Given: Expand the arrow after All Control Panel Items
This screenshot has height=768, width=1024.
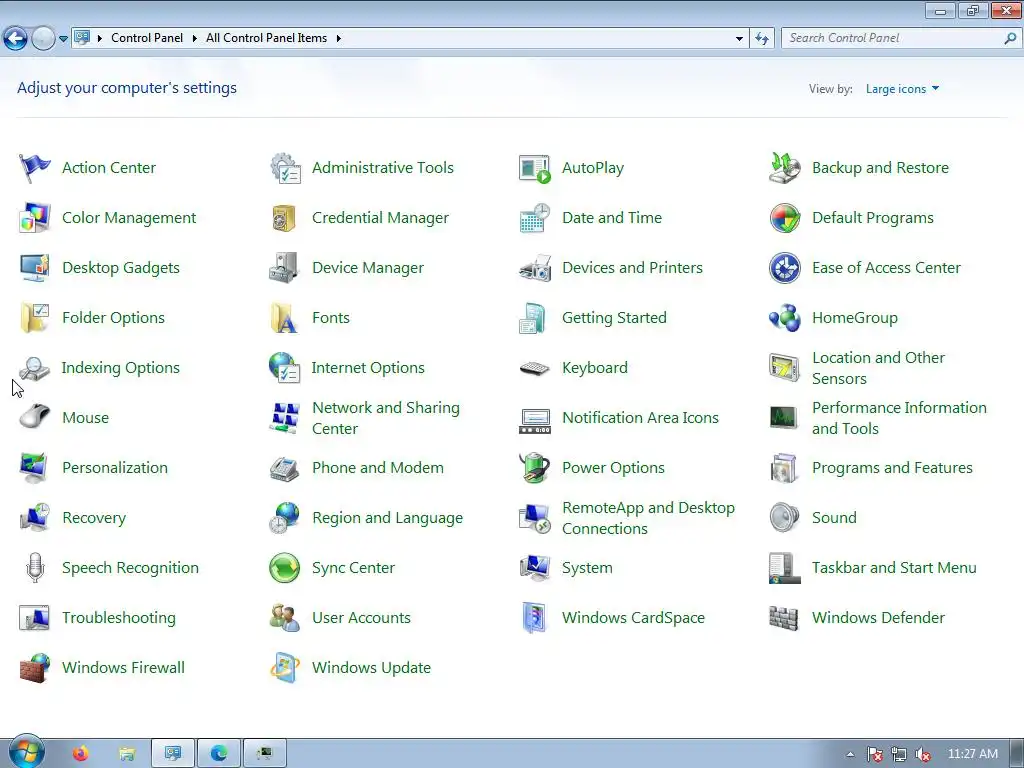Looking at the screenshot, I should click(x=338, y=39).
